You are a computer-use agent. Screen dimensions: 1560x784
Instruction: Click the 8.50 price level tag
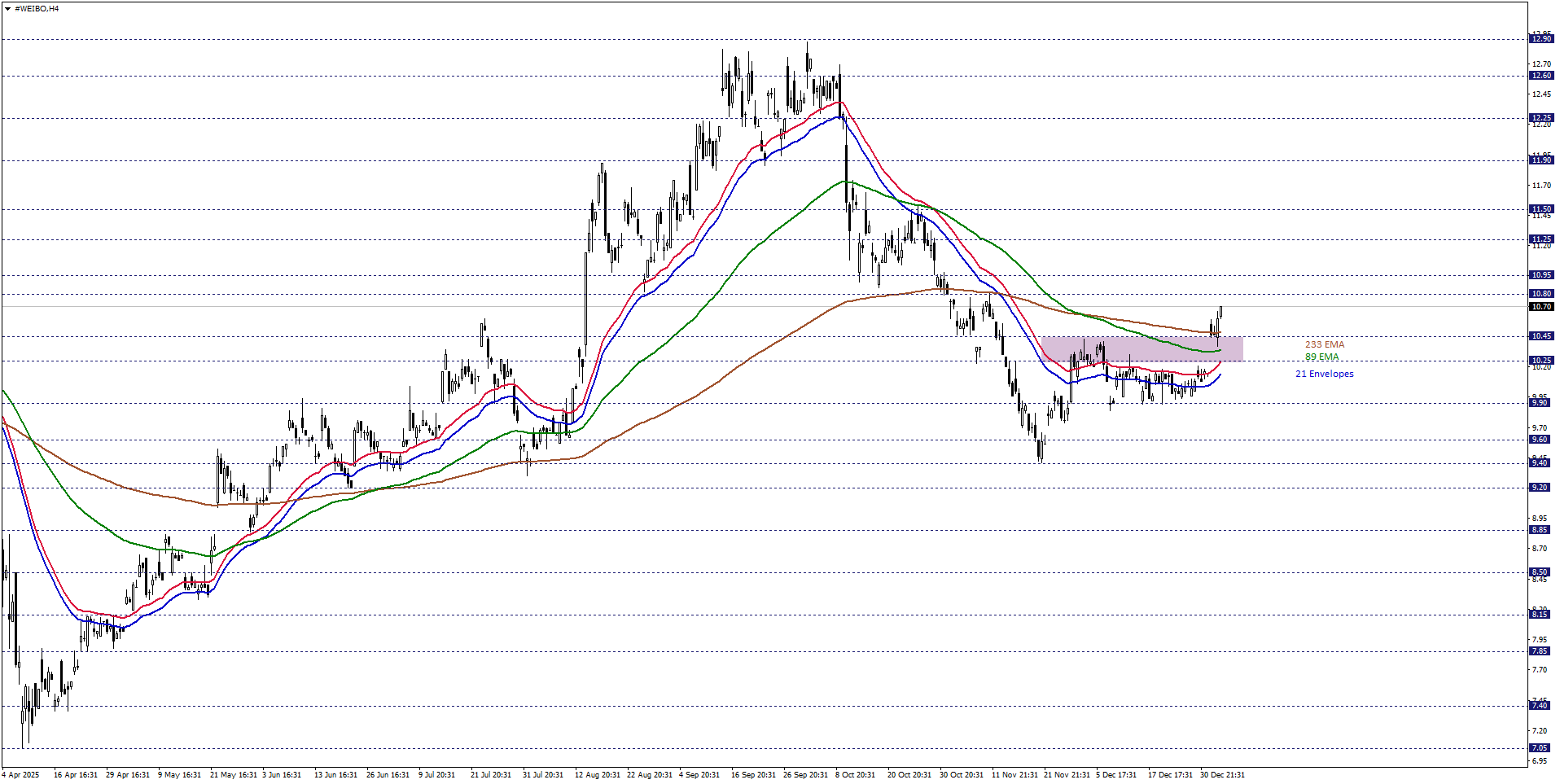click(1541, 572)
